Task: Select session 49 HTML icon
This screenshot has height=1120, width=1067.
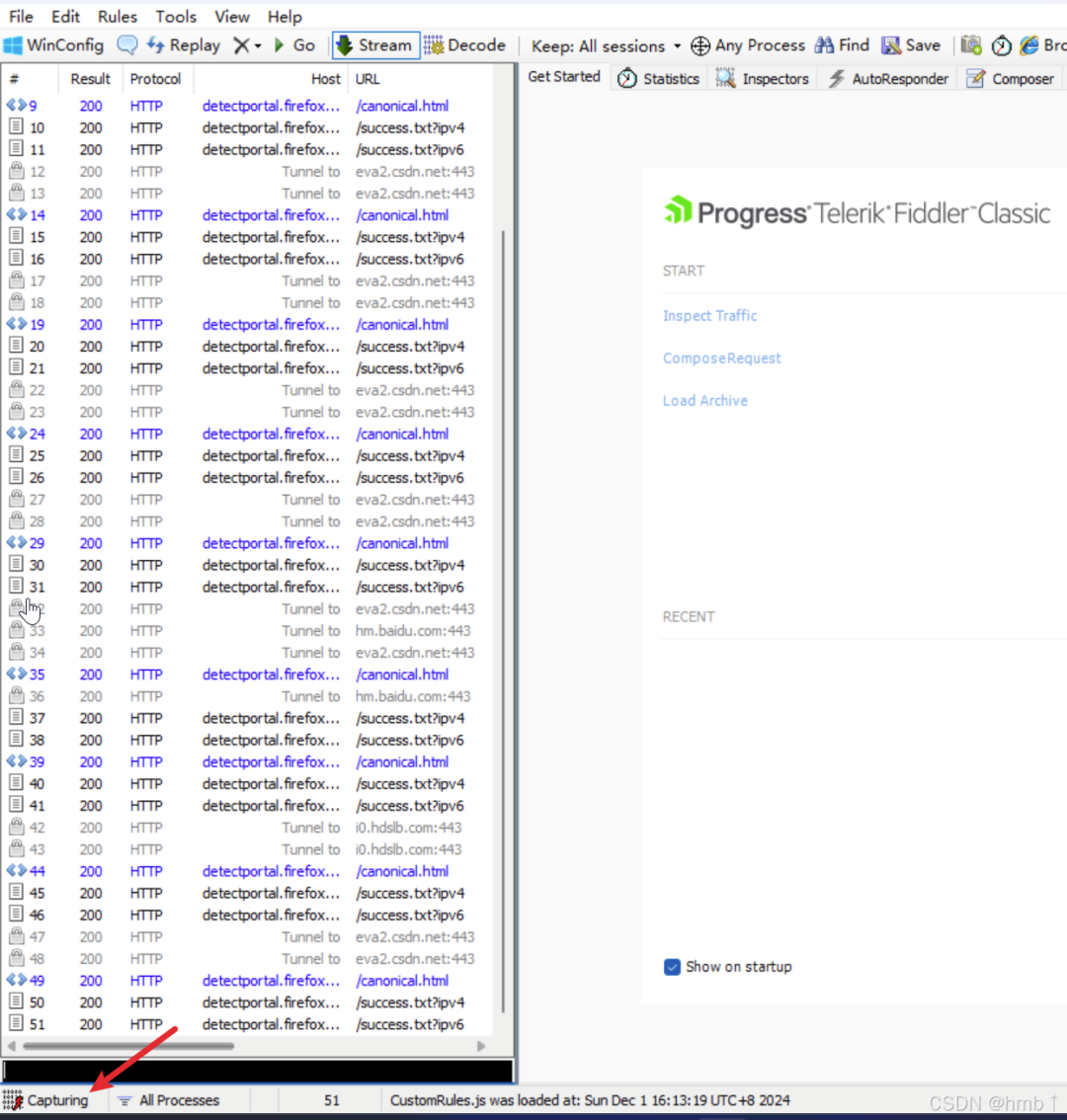Action: point(17,980)
